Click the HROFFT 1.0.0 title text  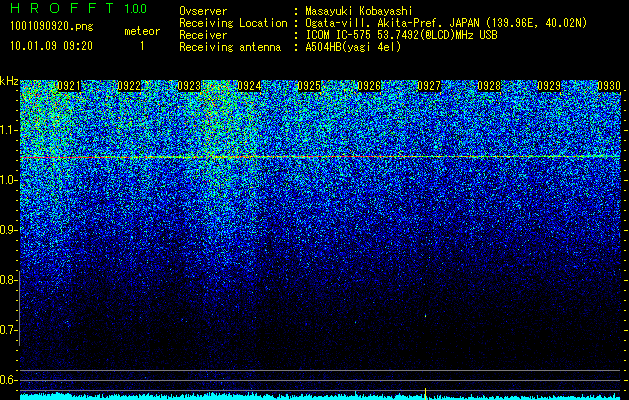[x=79, y=8]
